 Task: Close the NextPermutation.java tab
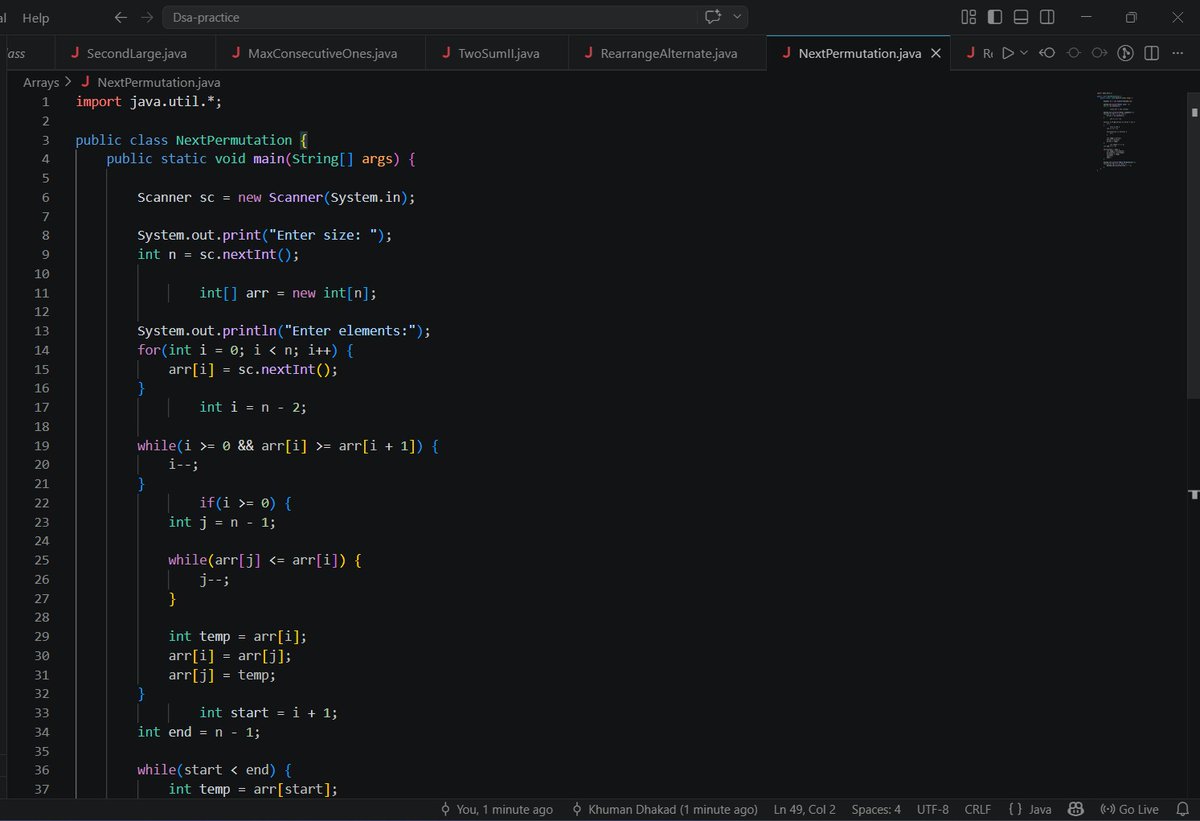pyautogui.click(x=936, y=53)
